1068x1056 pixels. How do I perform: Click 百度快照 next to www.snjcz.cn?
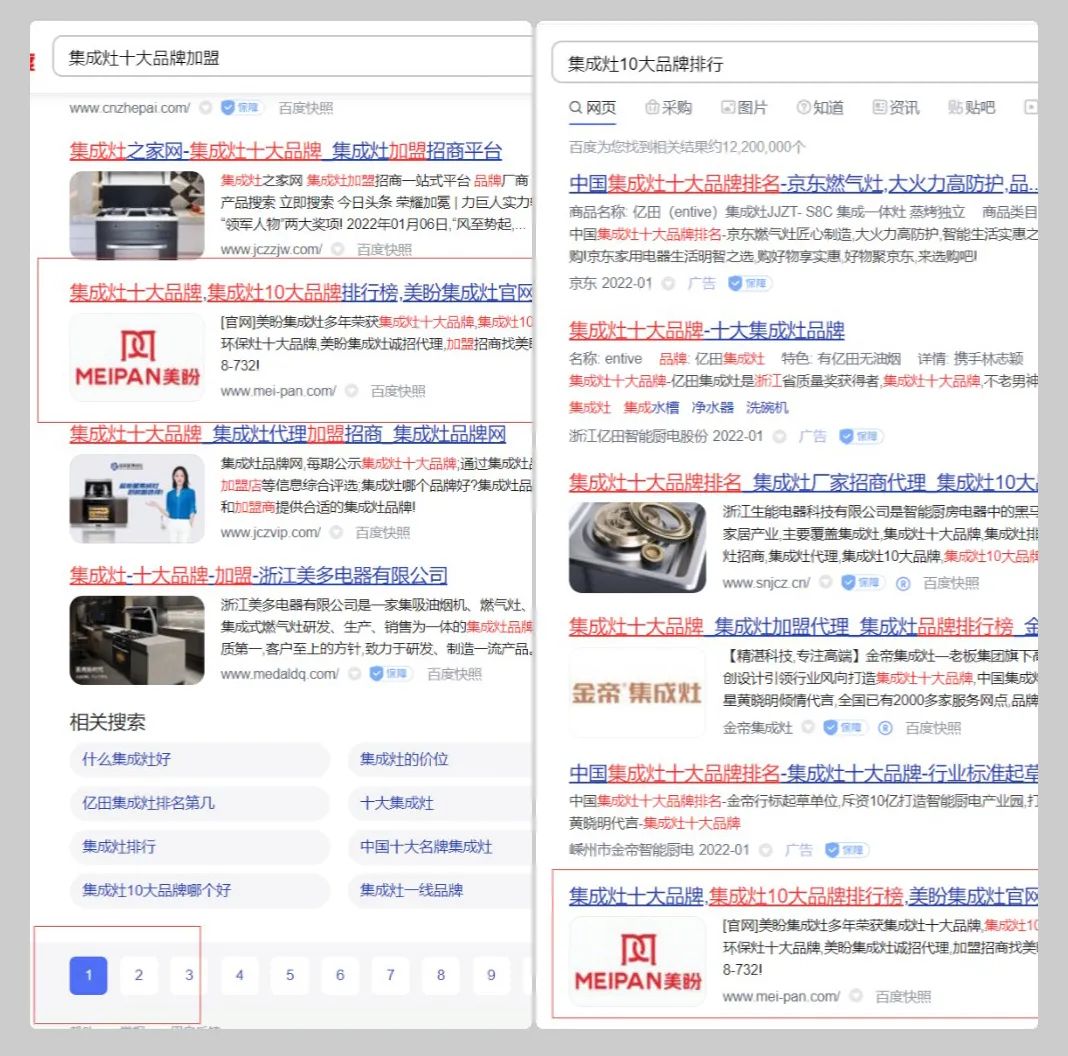coord(951,583)
